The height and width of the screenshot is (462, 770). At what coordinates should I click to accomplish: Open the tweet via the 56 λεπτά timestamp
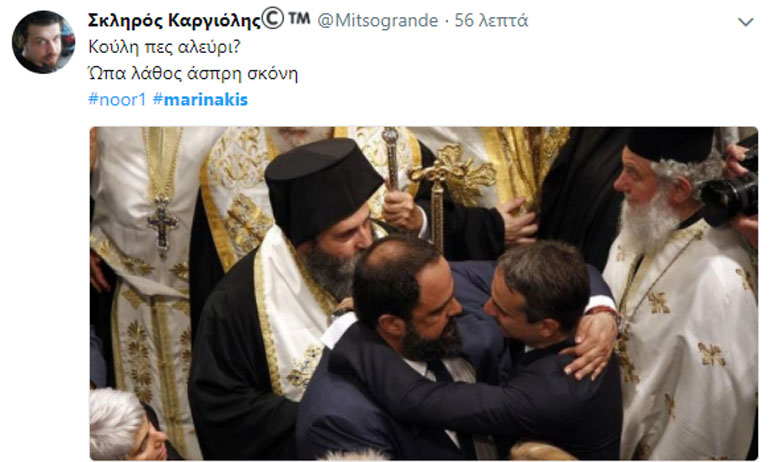point(491,21)
